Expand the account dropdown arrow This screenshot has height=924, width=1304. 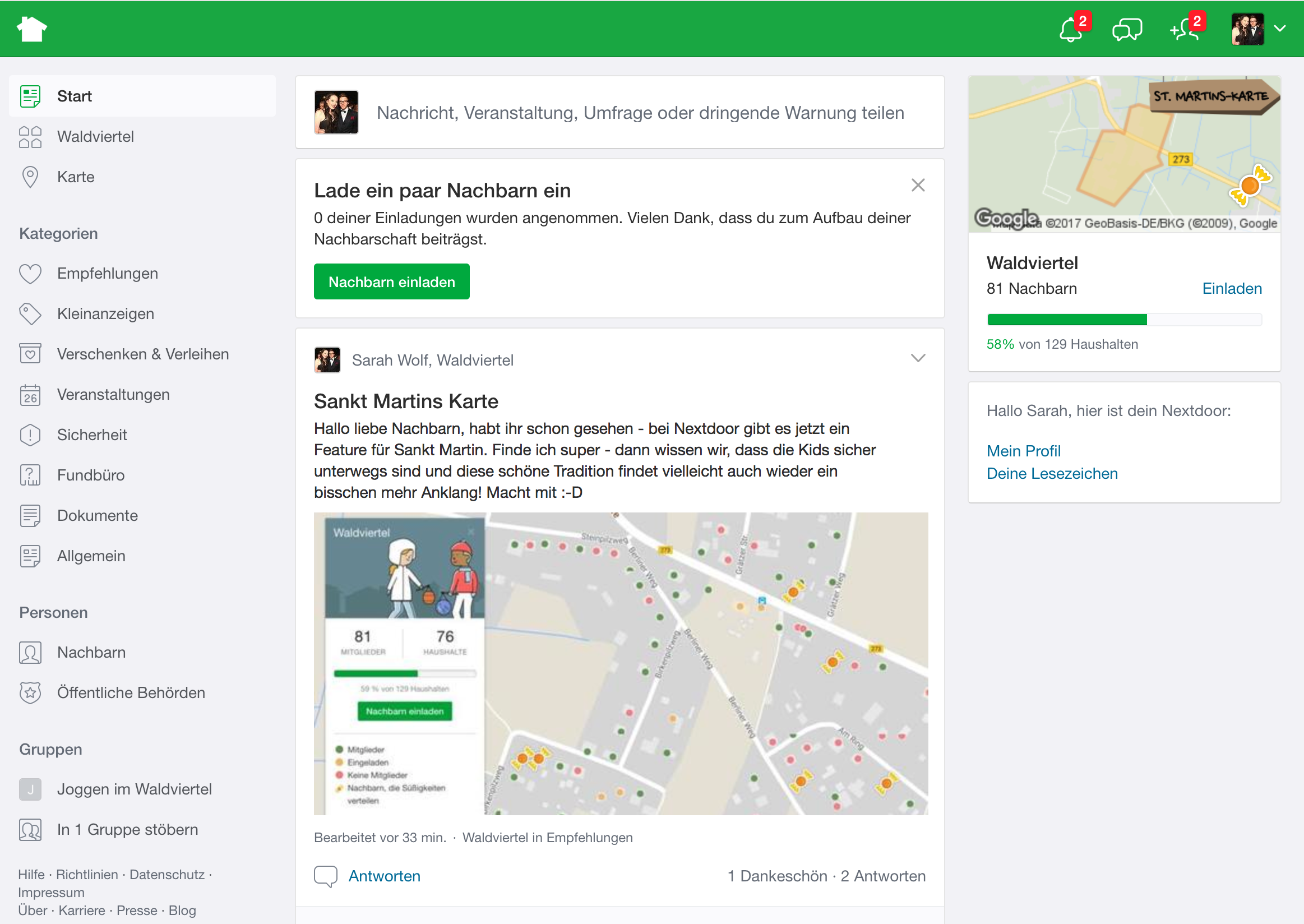(x=1280, y=29)
